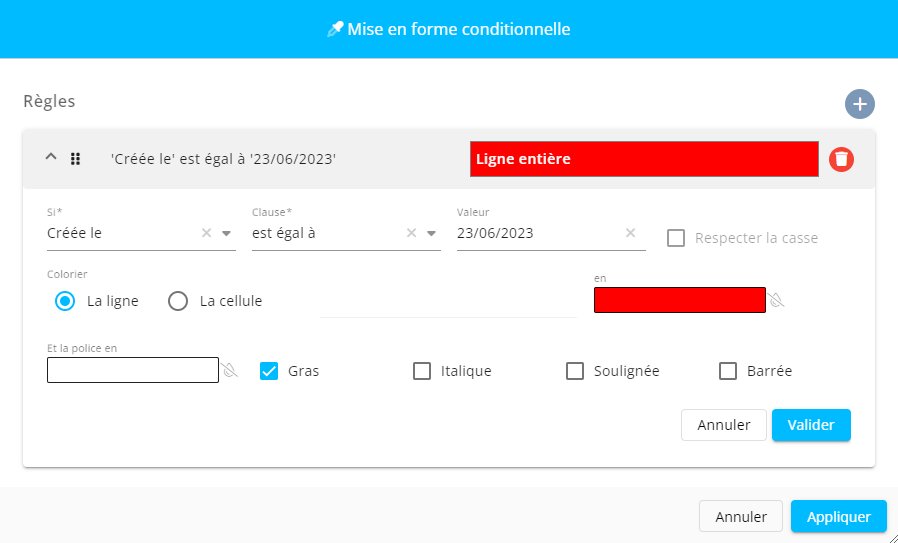Clear the value 23/06/2023 with X
Image resolution: width=898 pixels, height=543 pixels.
pyautogui.click(x=631, y=233)
